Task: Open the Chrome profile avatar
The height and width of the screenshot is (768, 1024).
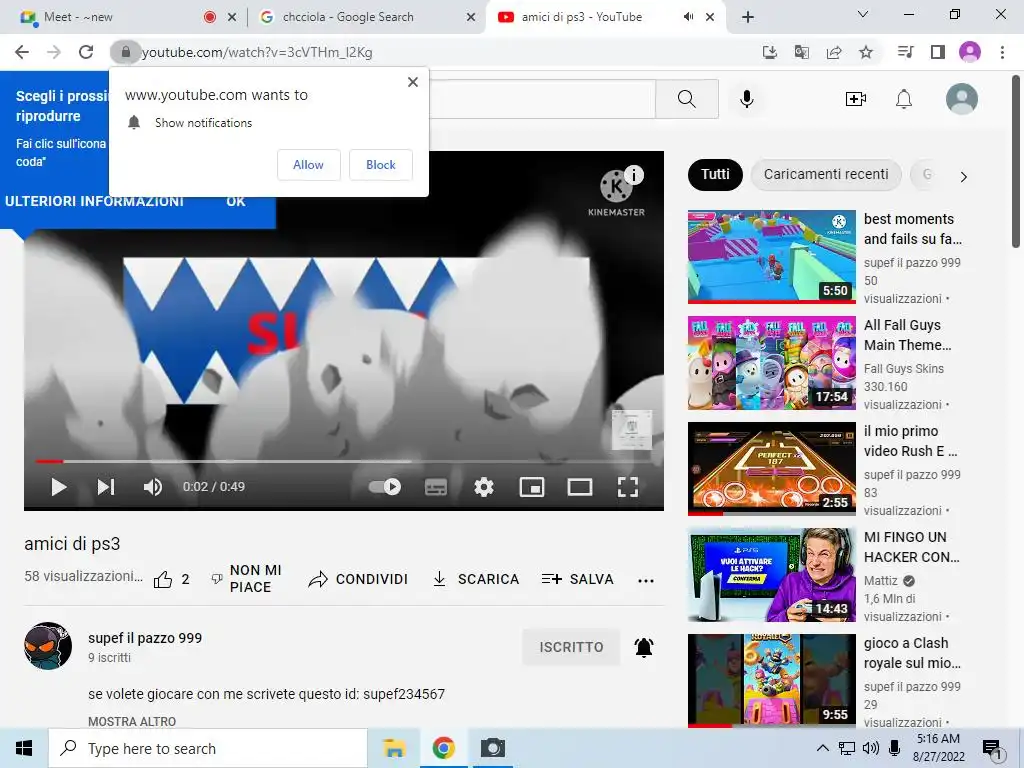Action: (x=970, y=52)
